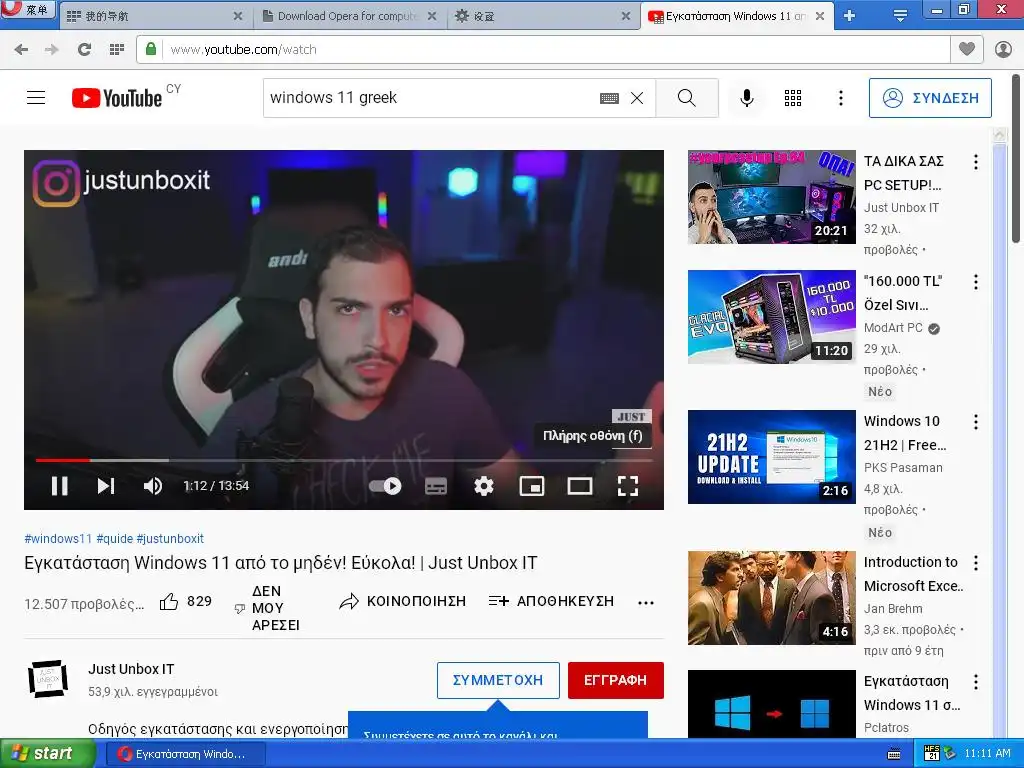This screenshot has width=1024, height=768.
Task: Select the Εγκατάσταση Windo... taskbar item
Action: (185, 754)
